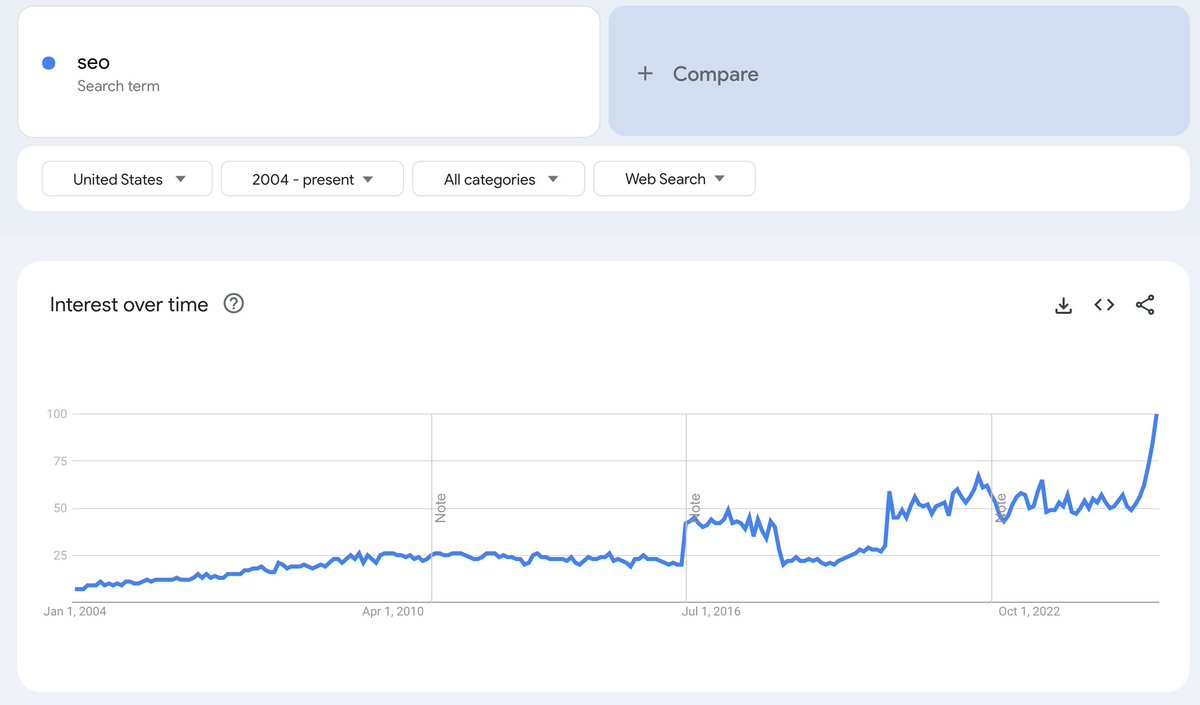Click the peak point of the trend line at 100

pos(1156,415)
